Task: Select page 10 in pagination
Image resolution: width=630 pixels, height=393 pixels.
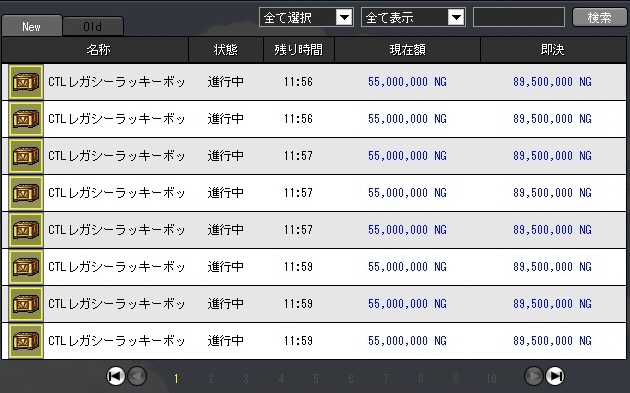Action: click(x=491, y=378)
